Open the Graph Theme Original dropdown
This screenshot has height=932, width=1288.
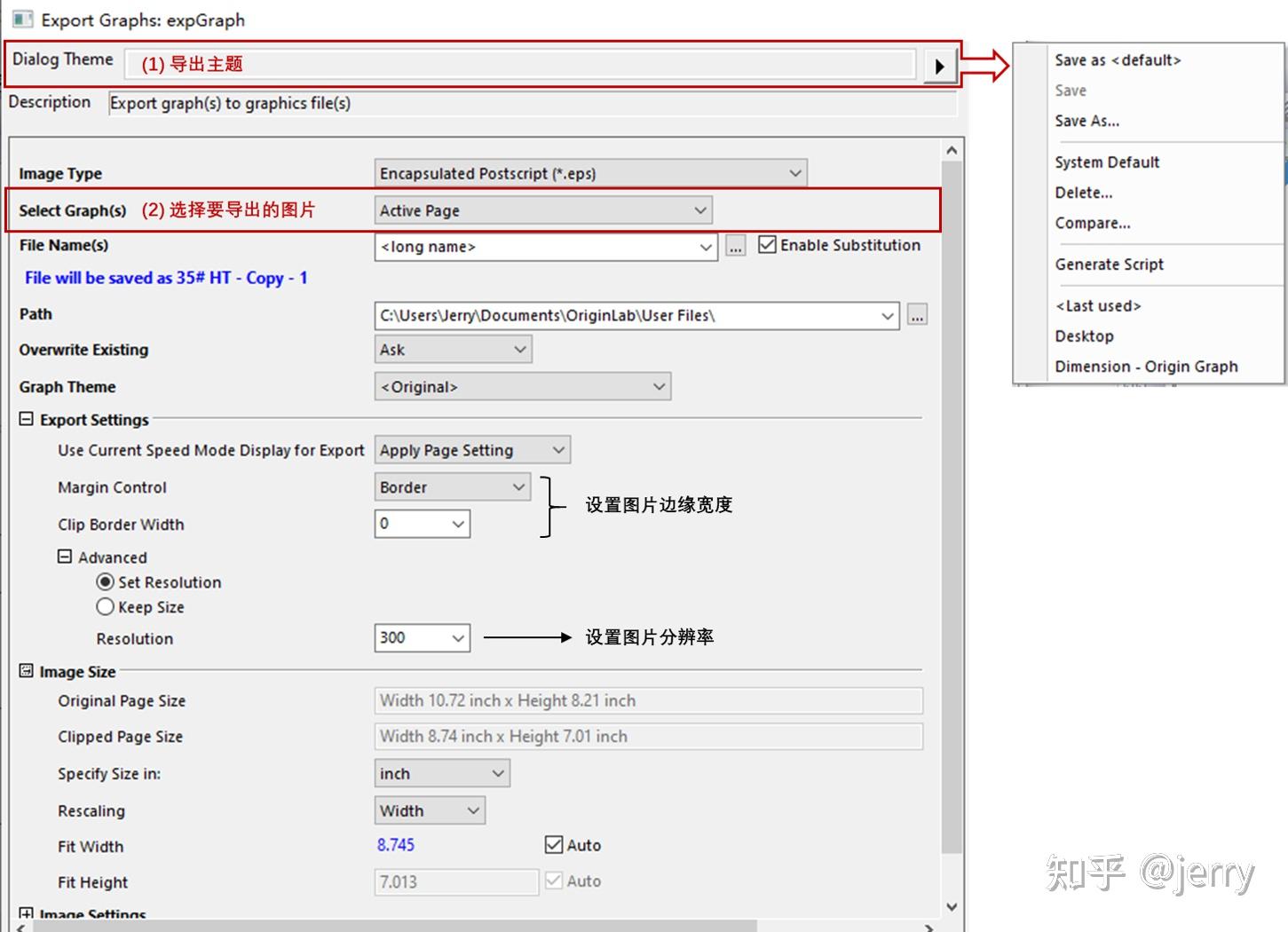click(523, 387)
